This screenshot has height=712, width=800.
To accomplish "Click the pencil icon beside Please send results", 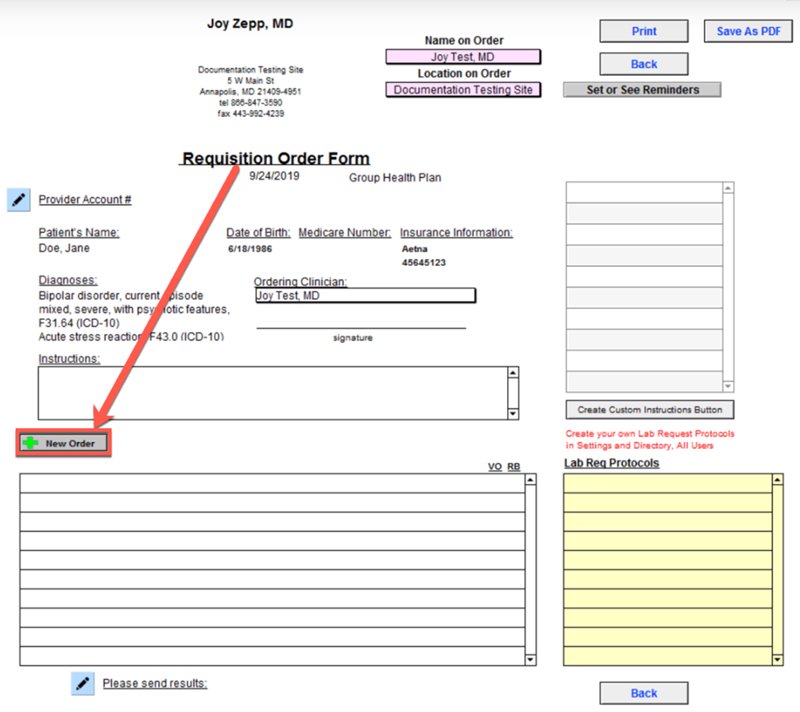I will point(82,683).
